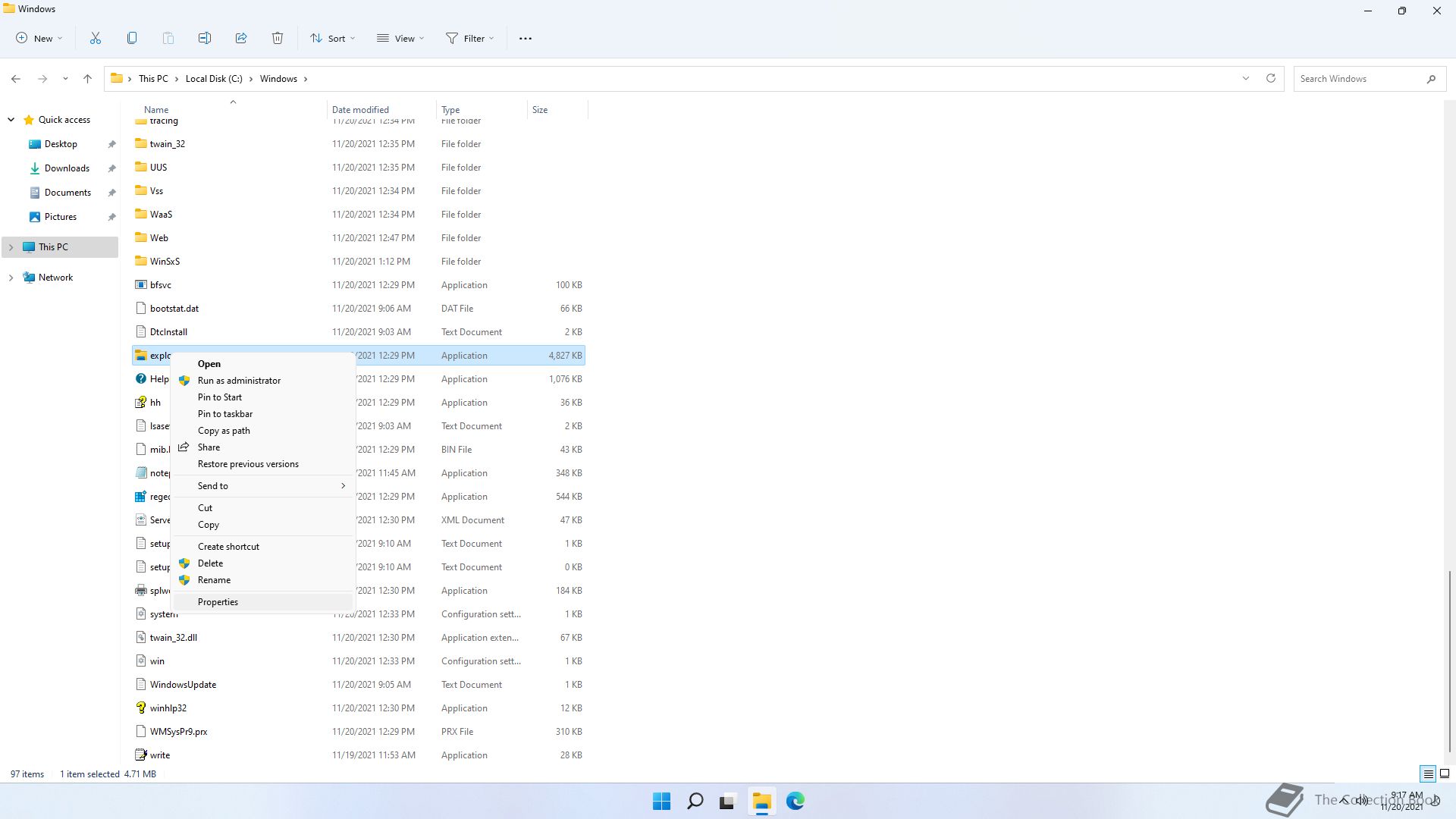Screen dimensions: 1456x819
Task: Go back with the Back arrow
Action: (16, 79)
